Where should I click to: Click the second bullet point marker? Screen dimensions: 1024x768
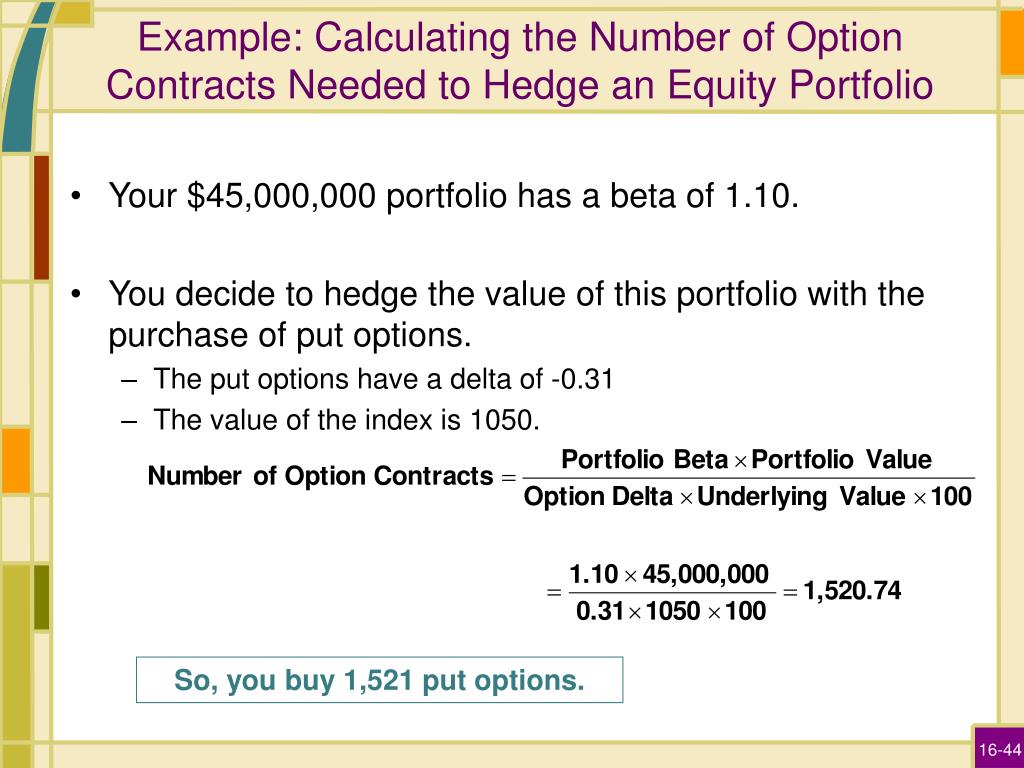click(76, 295)
